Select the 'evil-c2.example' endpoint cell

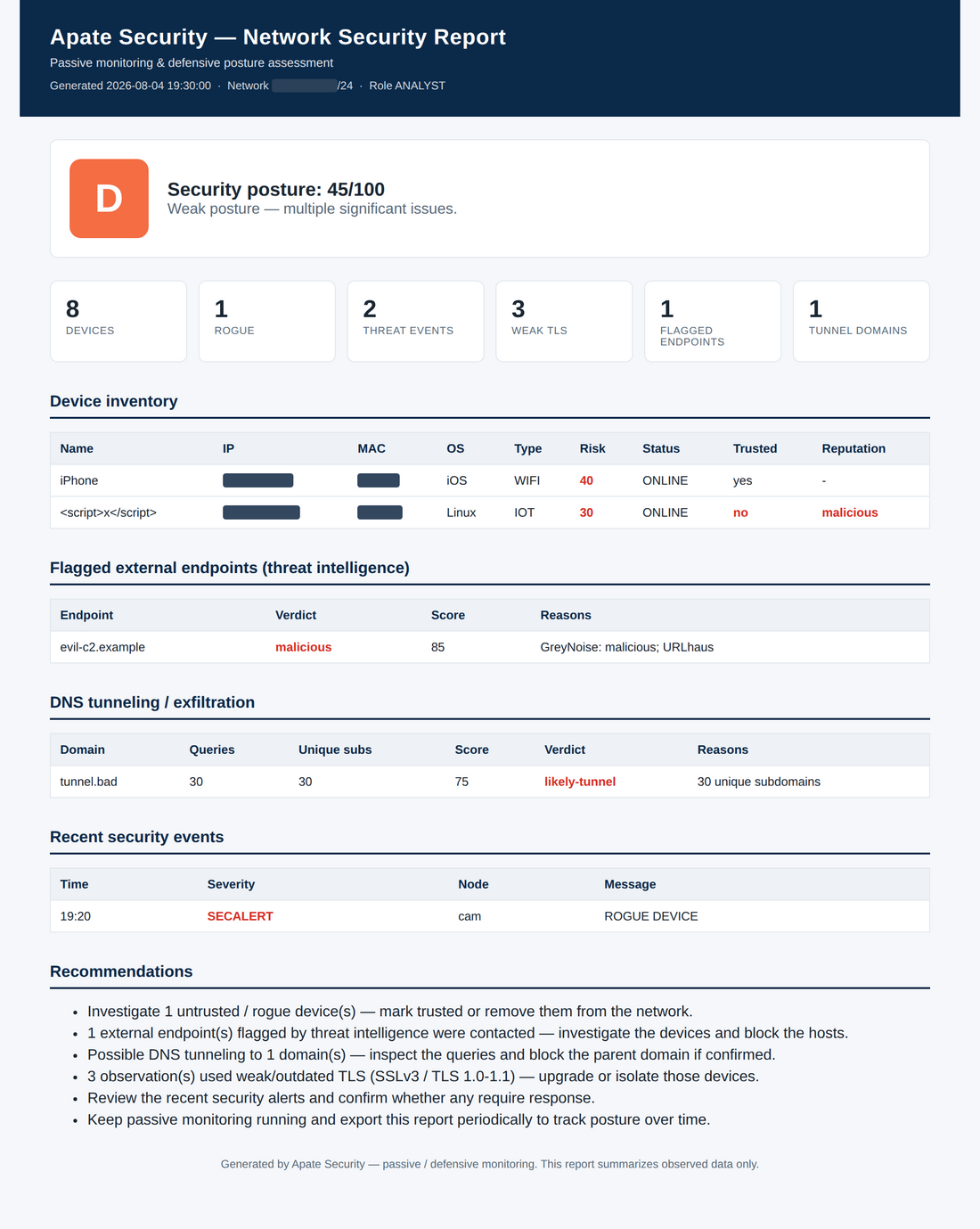(x=102, y=647)
